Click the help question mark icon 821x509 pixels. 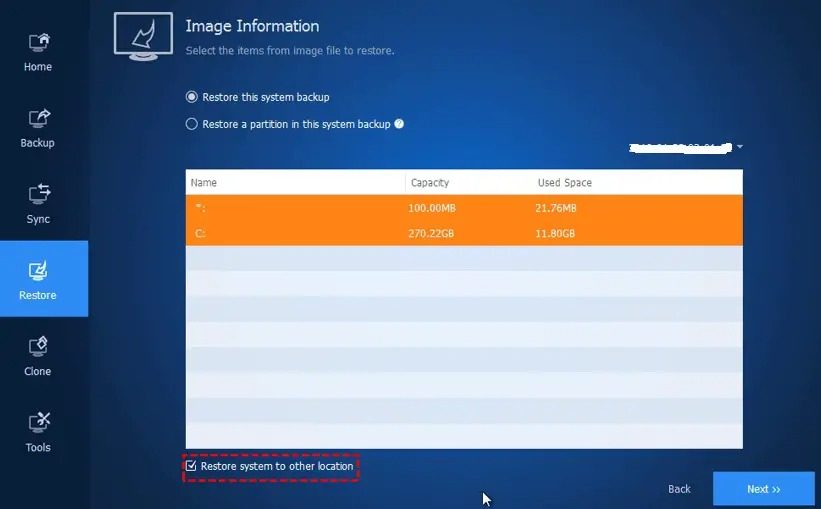point(399,124)
